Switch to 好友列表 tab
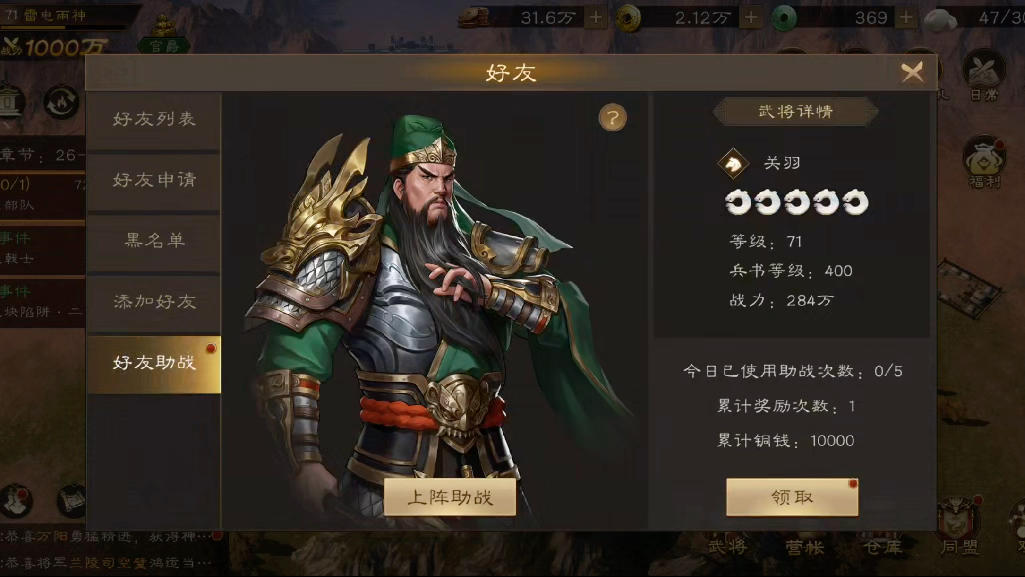1025x577 pixels. pos(154,120)
